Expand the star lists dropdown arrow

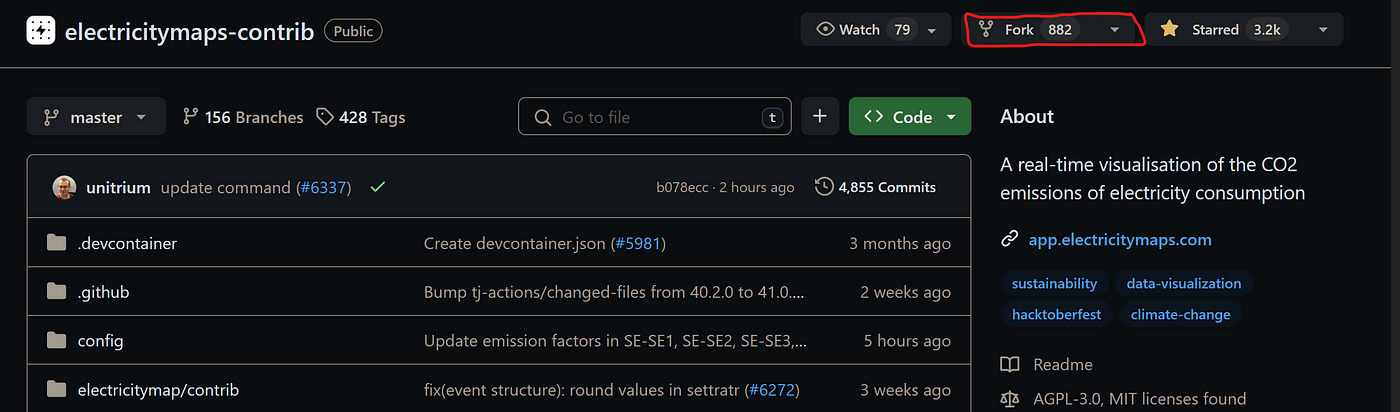coord(1324,30)
